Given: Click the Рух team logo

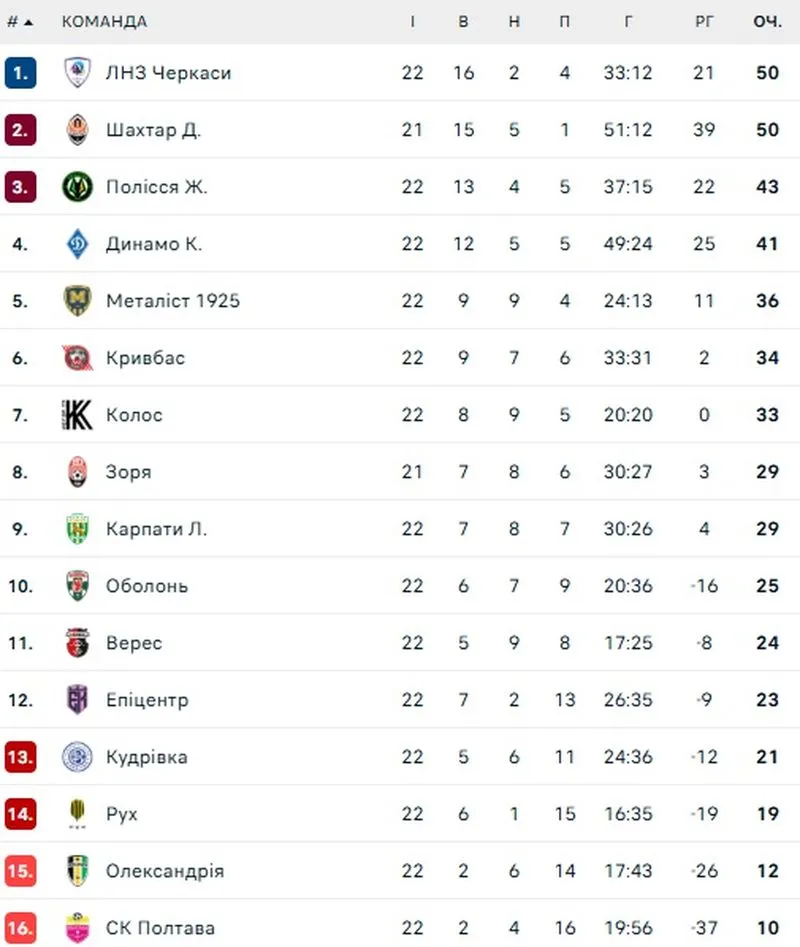Looking at the screenshot, I should (x=77, y=814).
